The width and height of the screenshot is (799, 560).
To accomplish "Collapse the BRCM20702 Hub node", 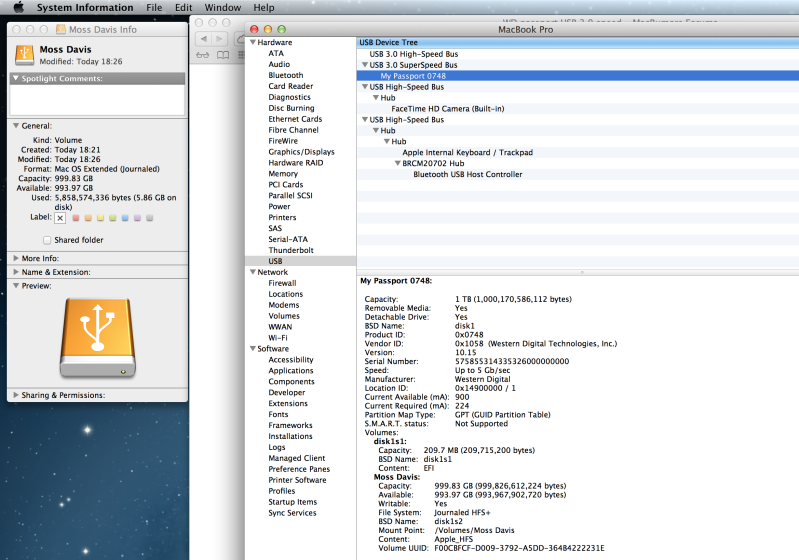I will tap(397, 163).
